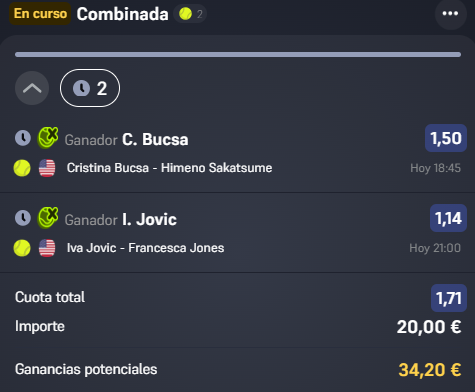Image resolution: width=475 pixels, height=392 pixels.
Task: Click the tennis ball beside Cristina Bucsa match
Action: [x=22, y=168]
